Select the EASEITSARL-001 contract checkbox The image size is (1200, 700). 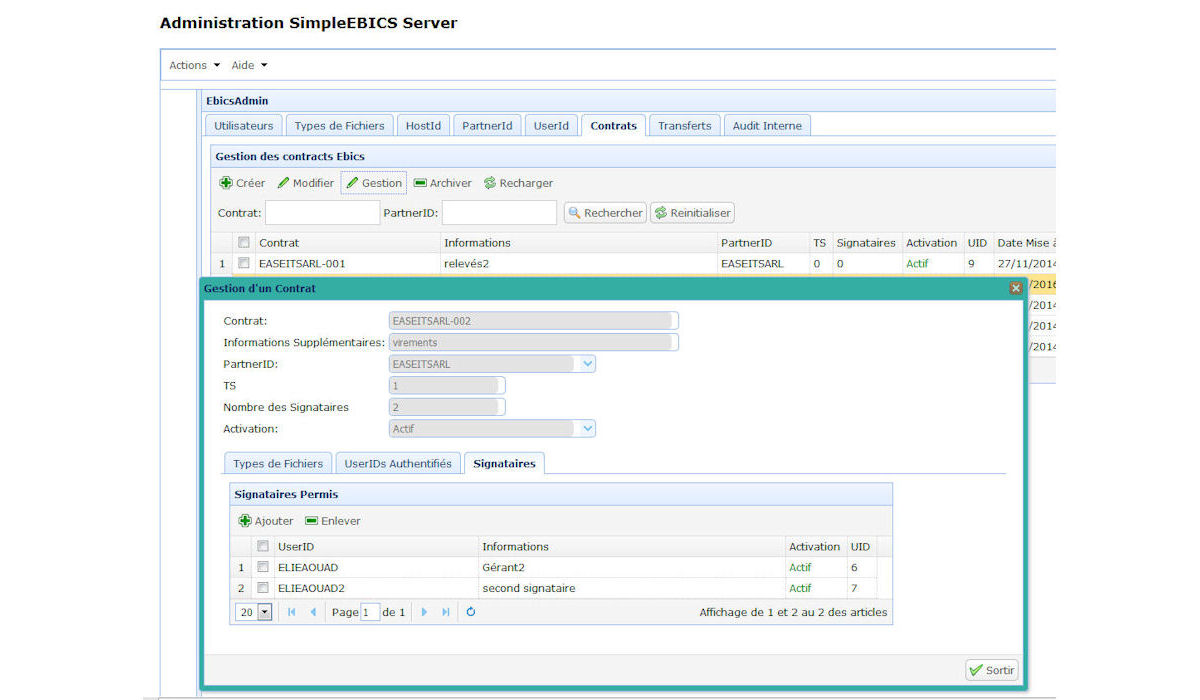pos(243,264)
